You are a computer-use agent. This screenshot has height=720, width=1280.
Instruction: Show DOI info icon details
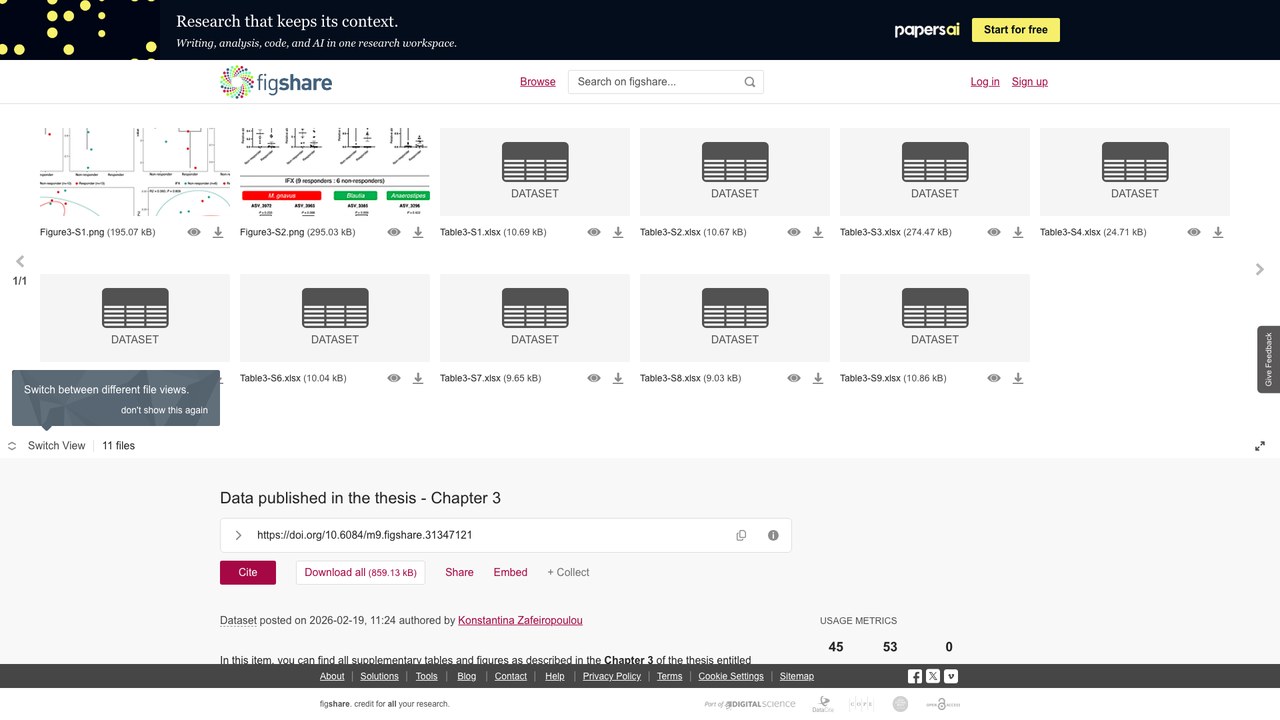773,535
